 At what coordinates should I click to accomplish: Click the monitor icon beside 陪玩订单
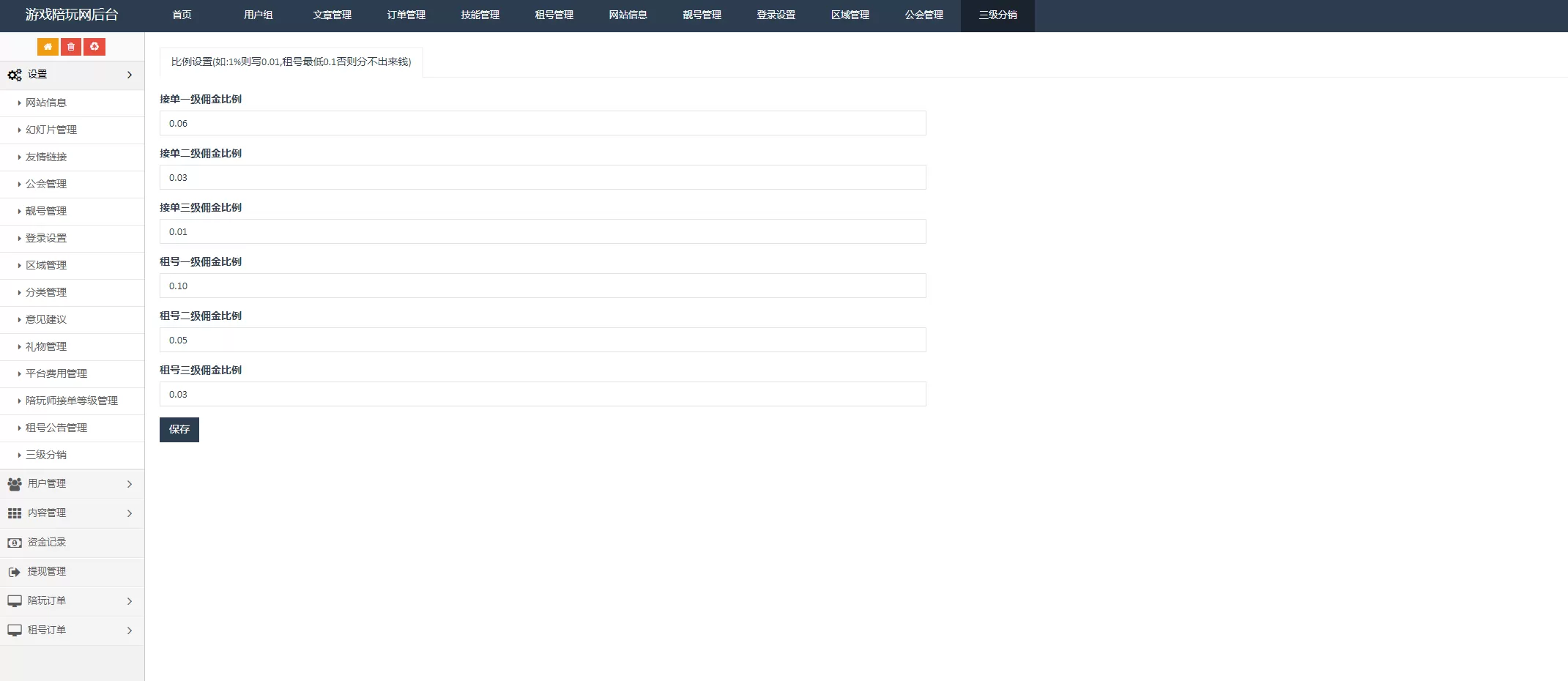(x=15, y=601)
